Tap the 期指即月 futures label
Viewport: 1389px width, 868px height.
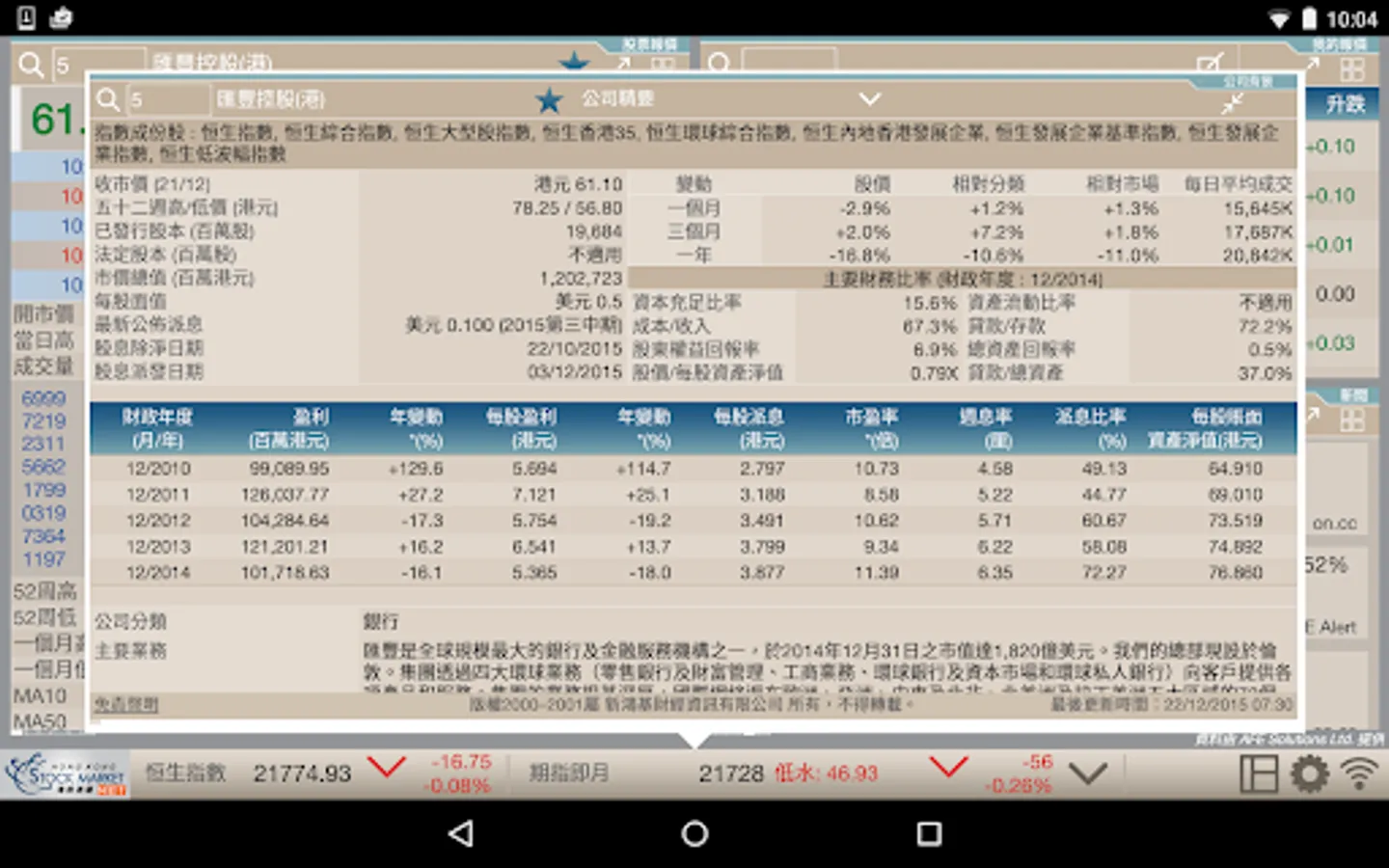click(569, 773)
